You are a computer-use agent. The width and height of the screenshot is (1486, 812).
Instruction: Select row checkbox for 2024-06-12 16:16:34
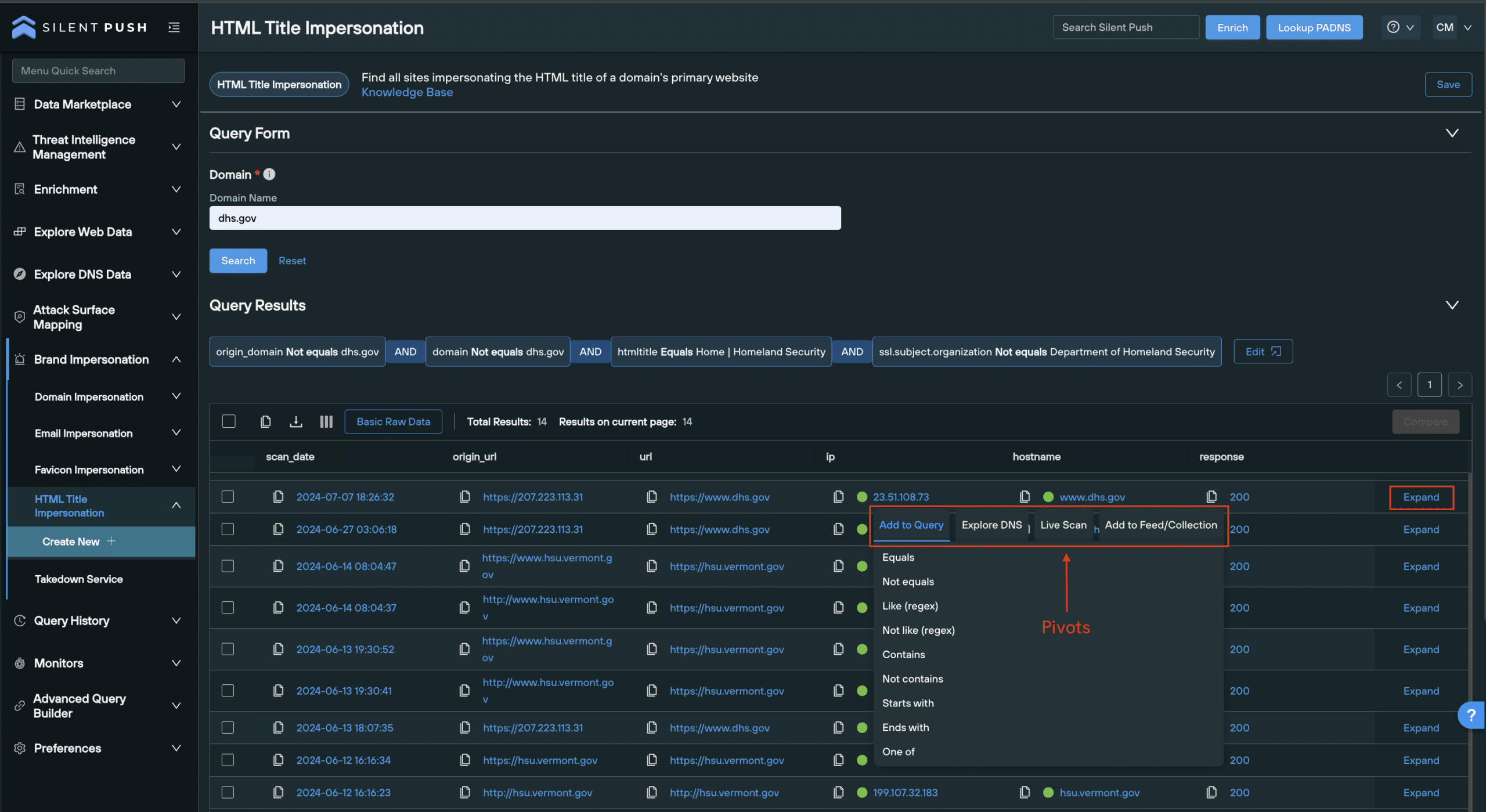coord(228,760)
